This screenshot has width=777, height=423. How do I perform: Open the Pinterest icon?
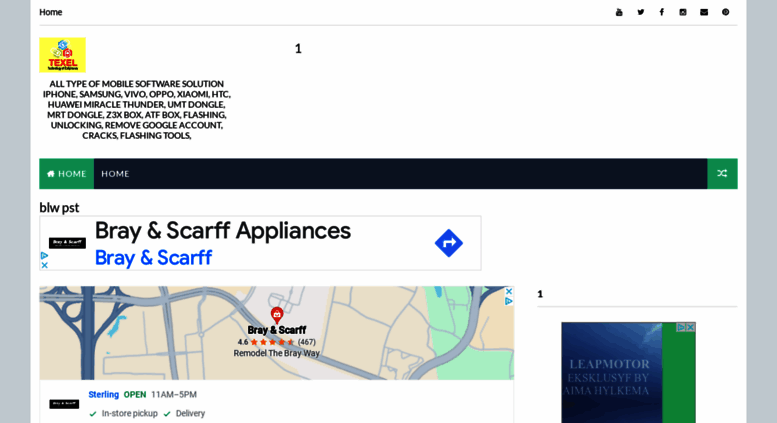[725, 12]
